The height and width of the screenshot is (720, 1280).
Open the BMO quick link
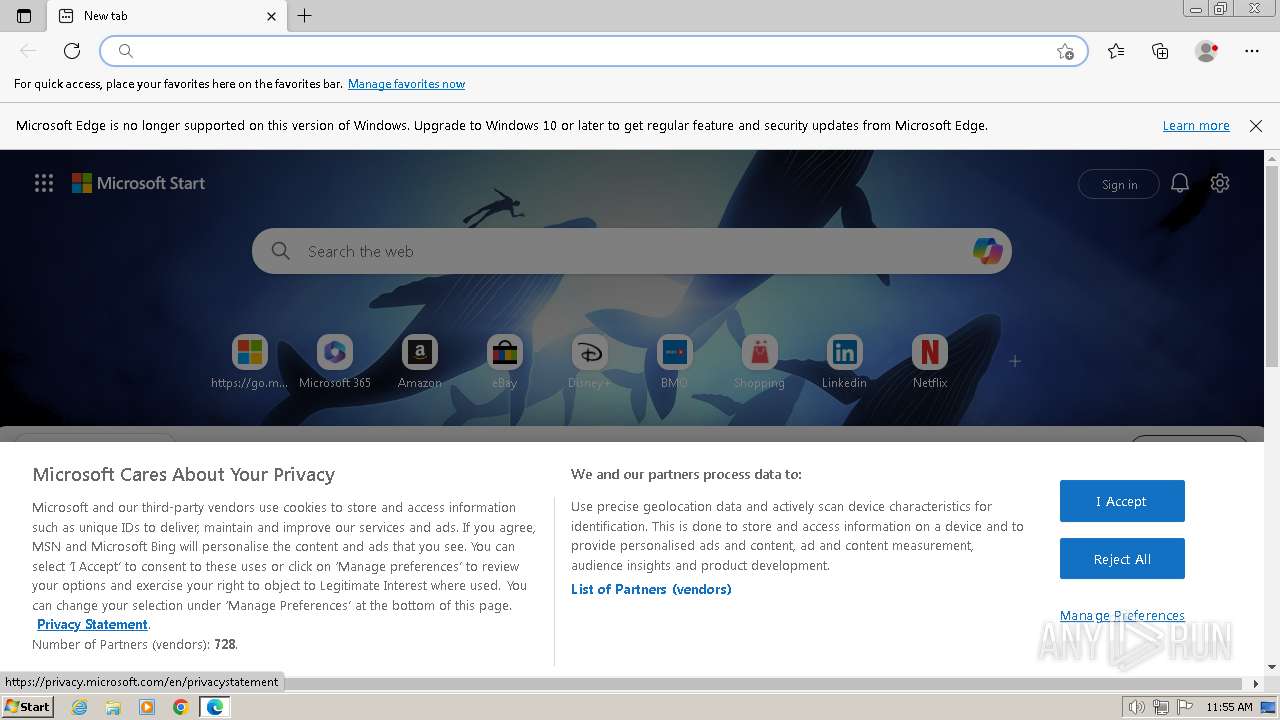click(x=675, y=362)
